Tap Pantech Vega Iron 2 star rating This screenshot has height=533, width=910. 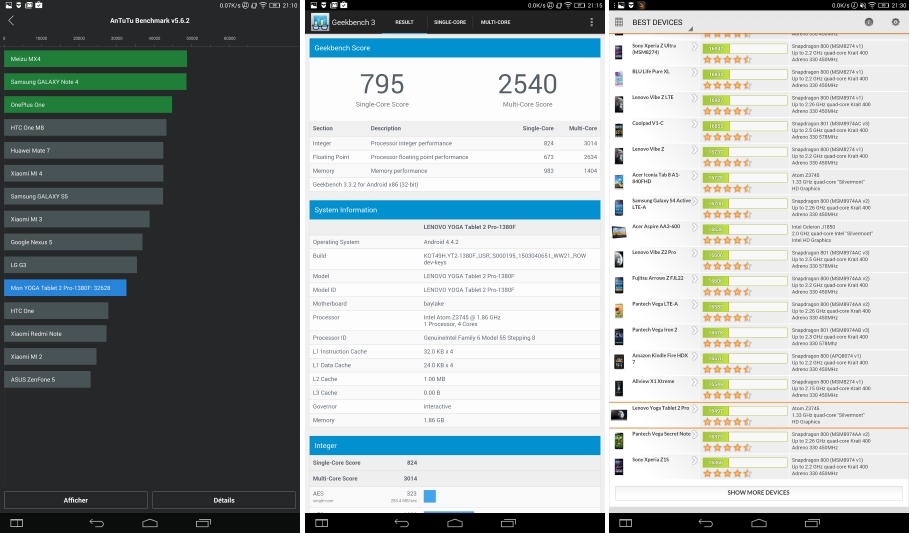[727, 344]
